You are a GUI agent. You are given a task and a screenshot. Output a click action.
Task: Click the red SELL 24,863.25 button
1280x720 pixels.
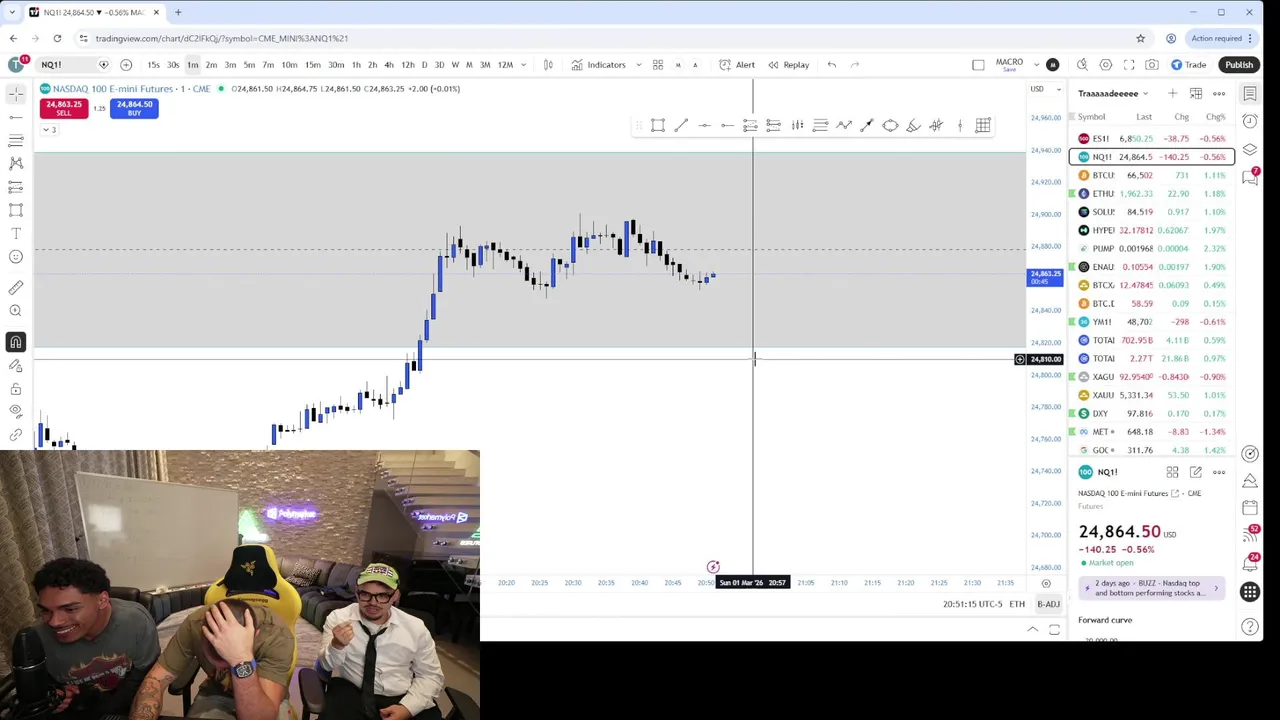(x=63, y=108)
